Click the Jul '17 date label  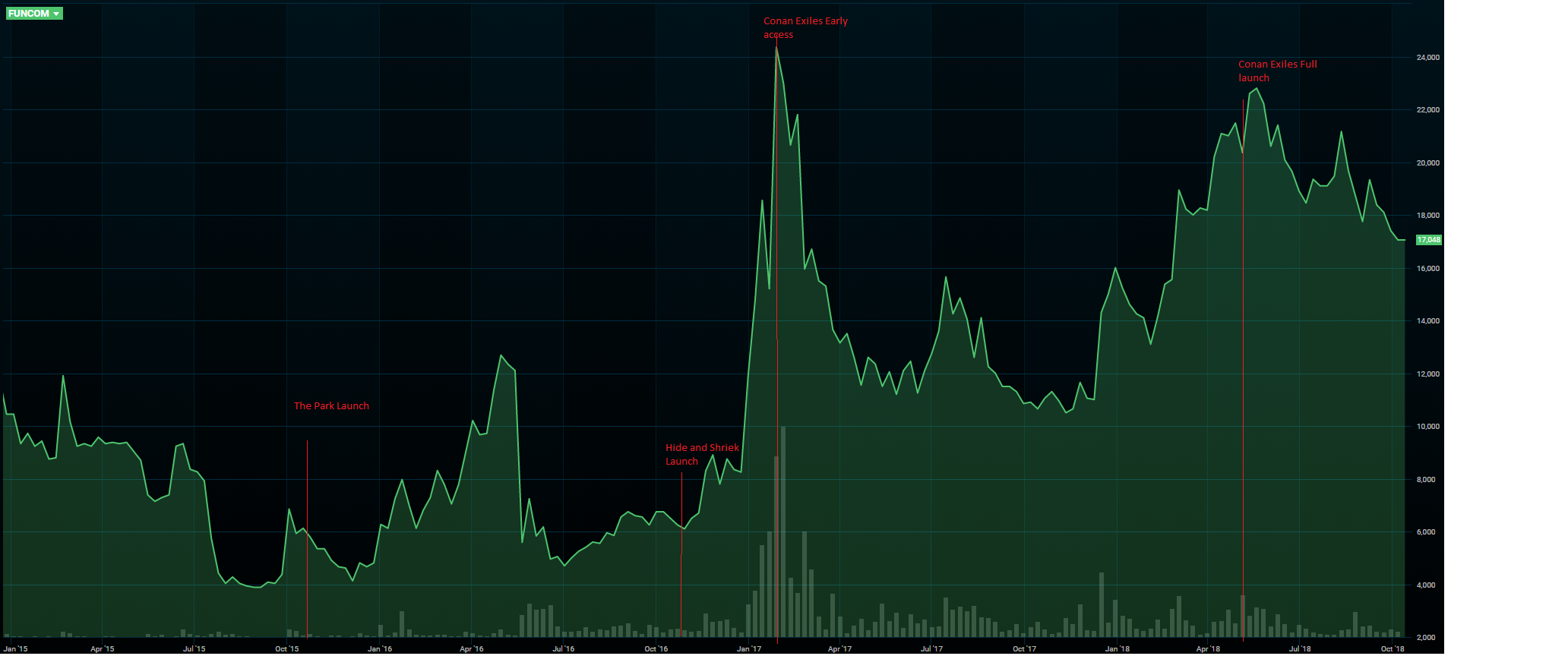[x=932, y=649]
